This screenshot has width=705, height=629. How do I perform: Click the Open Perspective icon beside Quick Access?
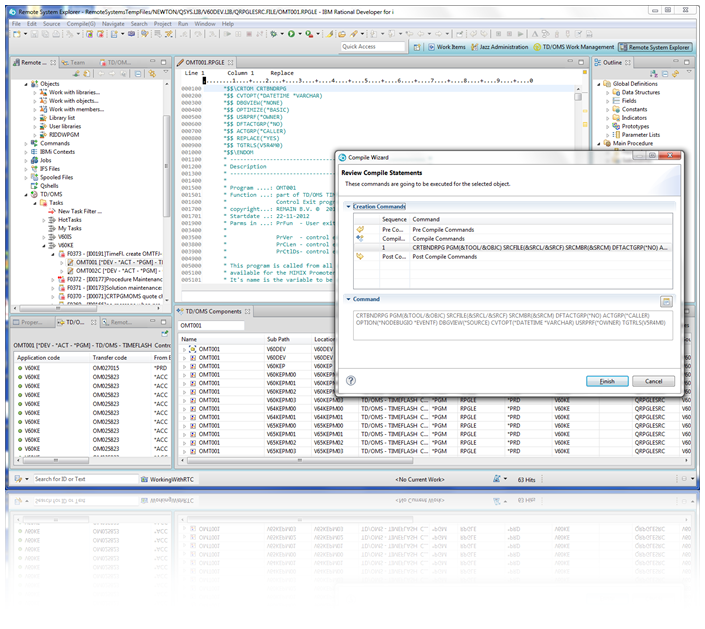pyautogui.click(x=417, y=47)
